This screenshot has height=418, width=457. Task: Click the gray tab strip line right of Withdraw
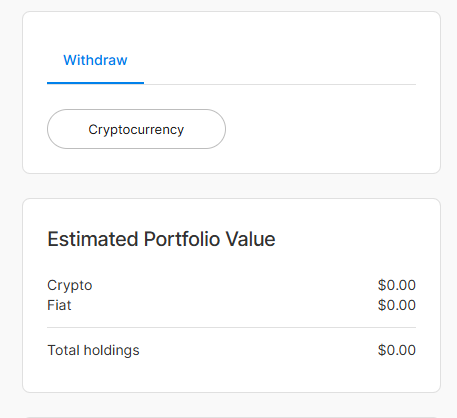pyautogui.click(x=280, y=84)
